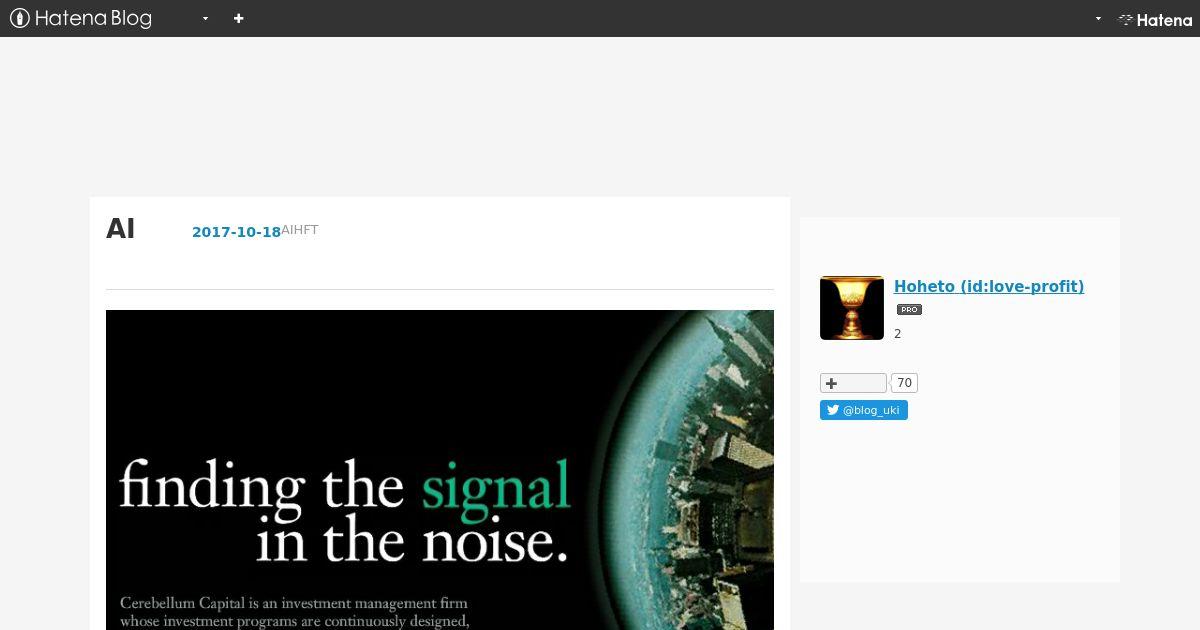The height and width of the screenshot is (630, 1200).
Task: Open the Hatena logo at top right
Action: coord(1155,19)
